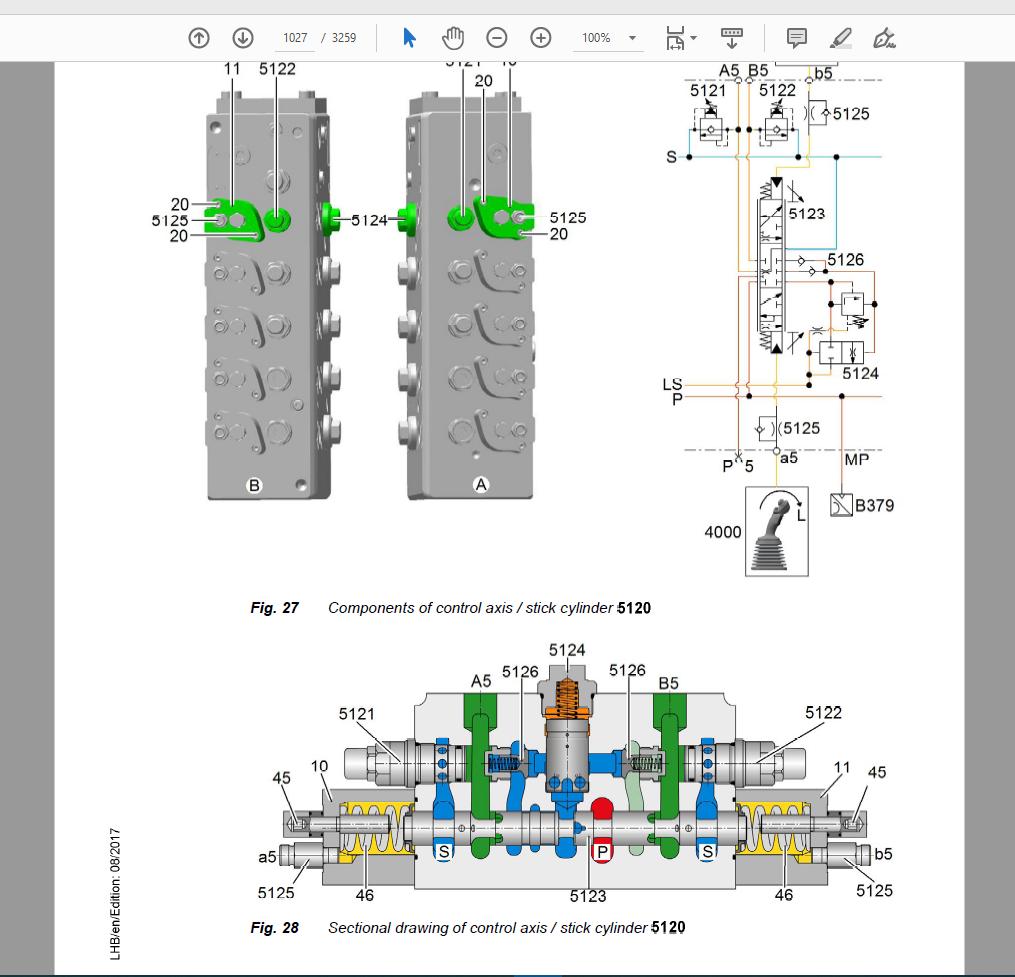Image resolution: width=1015 pixels, height=977 pixels.
Task: Click Fig. 28 caption text
Action: tap(467, 928)
